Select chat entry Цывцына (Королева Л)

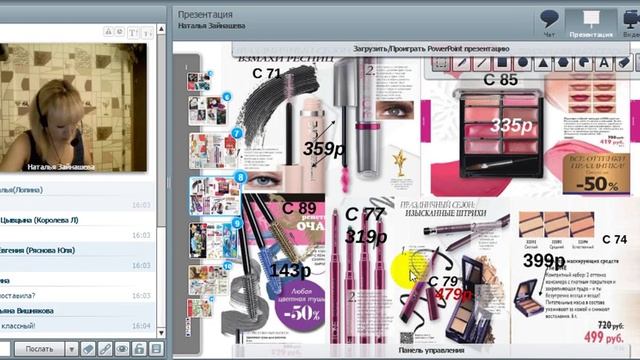click(x=39, y=220)
